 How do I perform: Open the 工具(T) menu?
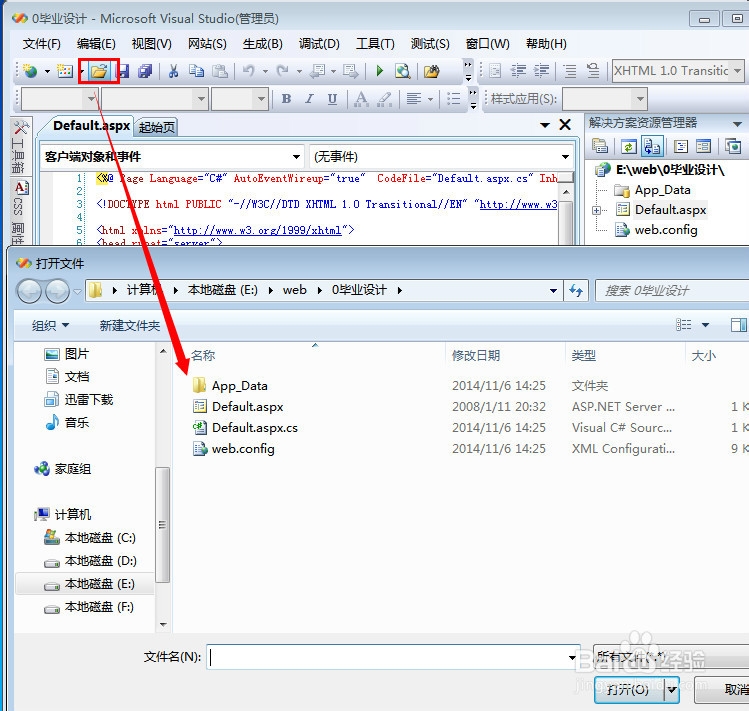click(x=375, y=44)
